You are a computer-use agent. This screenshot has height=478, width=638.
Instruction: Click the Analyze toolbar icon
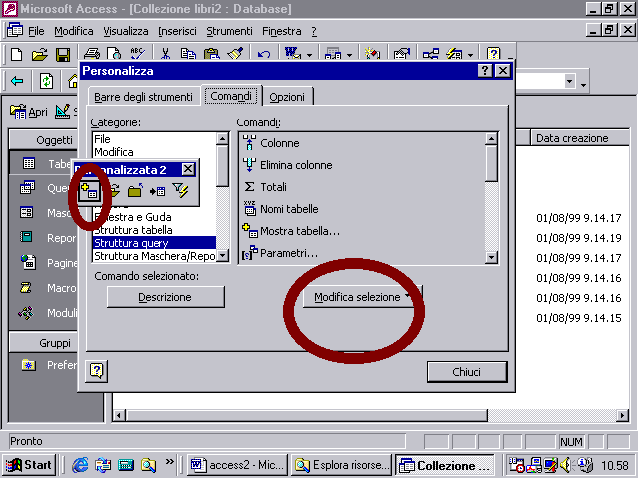(x=333, y=53)
